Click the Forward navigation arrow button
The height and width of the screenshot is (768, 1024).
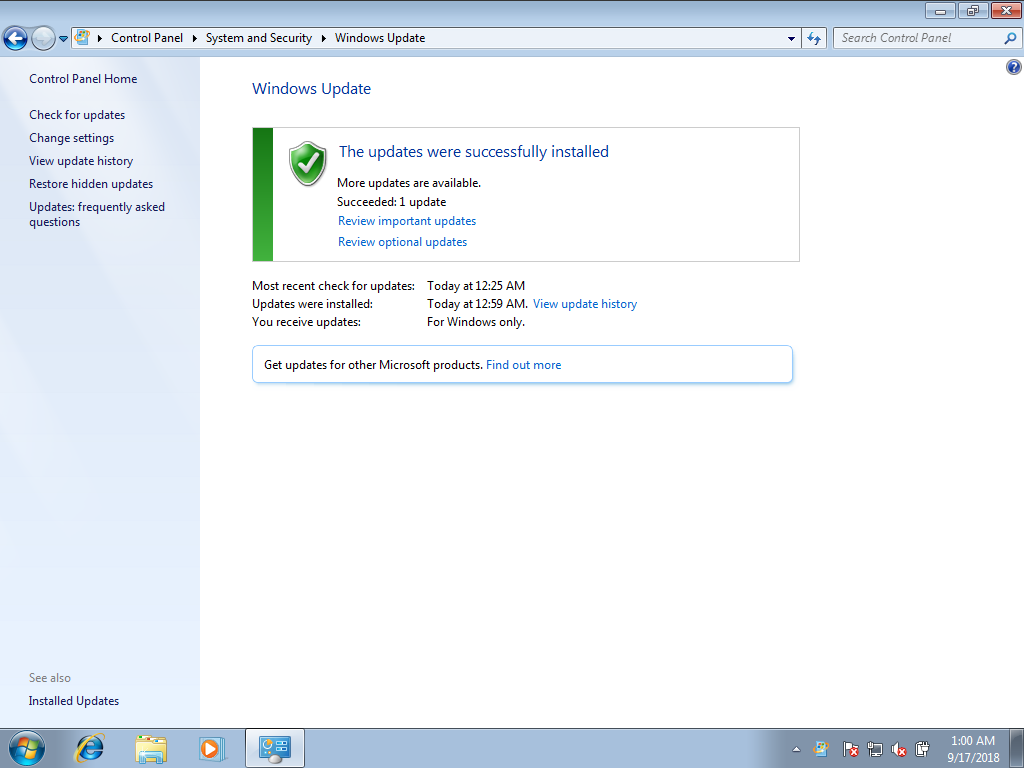click(43, 39)
